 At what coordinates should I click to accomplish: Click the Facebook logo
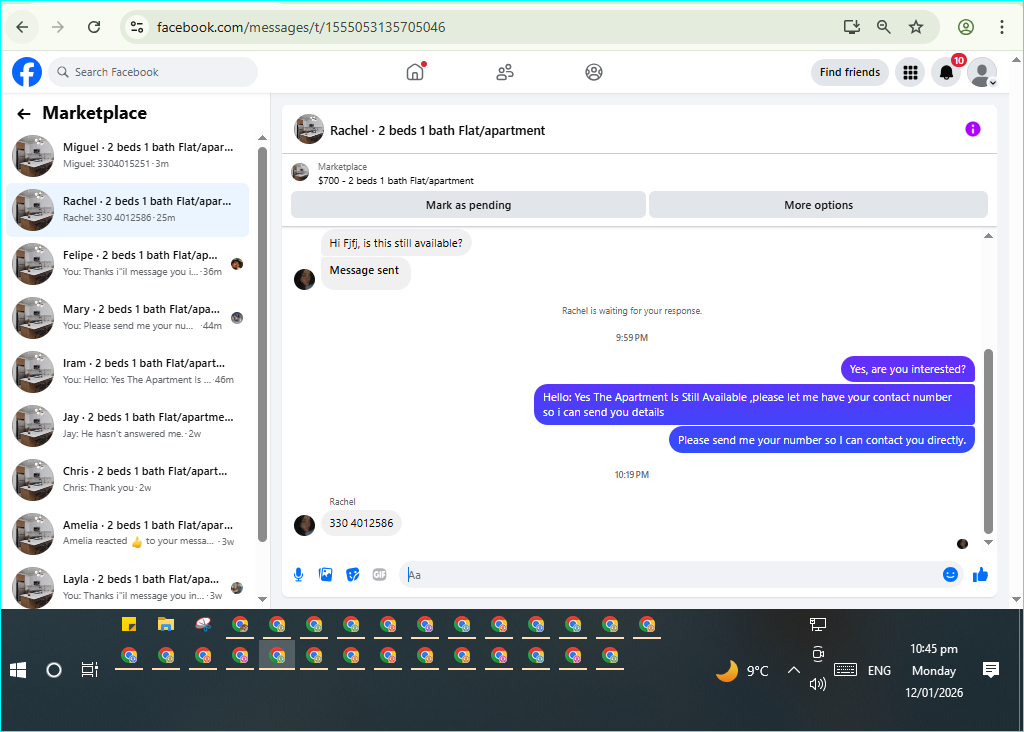point(27,72)
